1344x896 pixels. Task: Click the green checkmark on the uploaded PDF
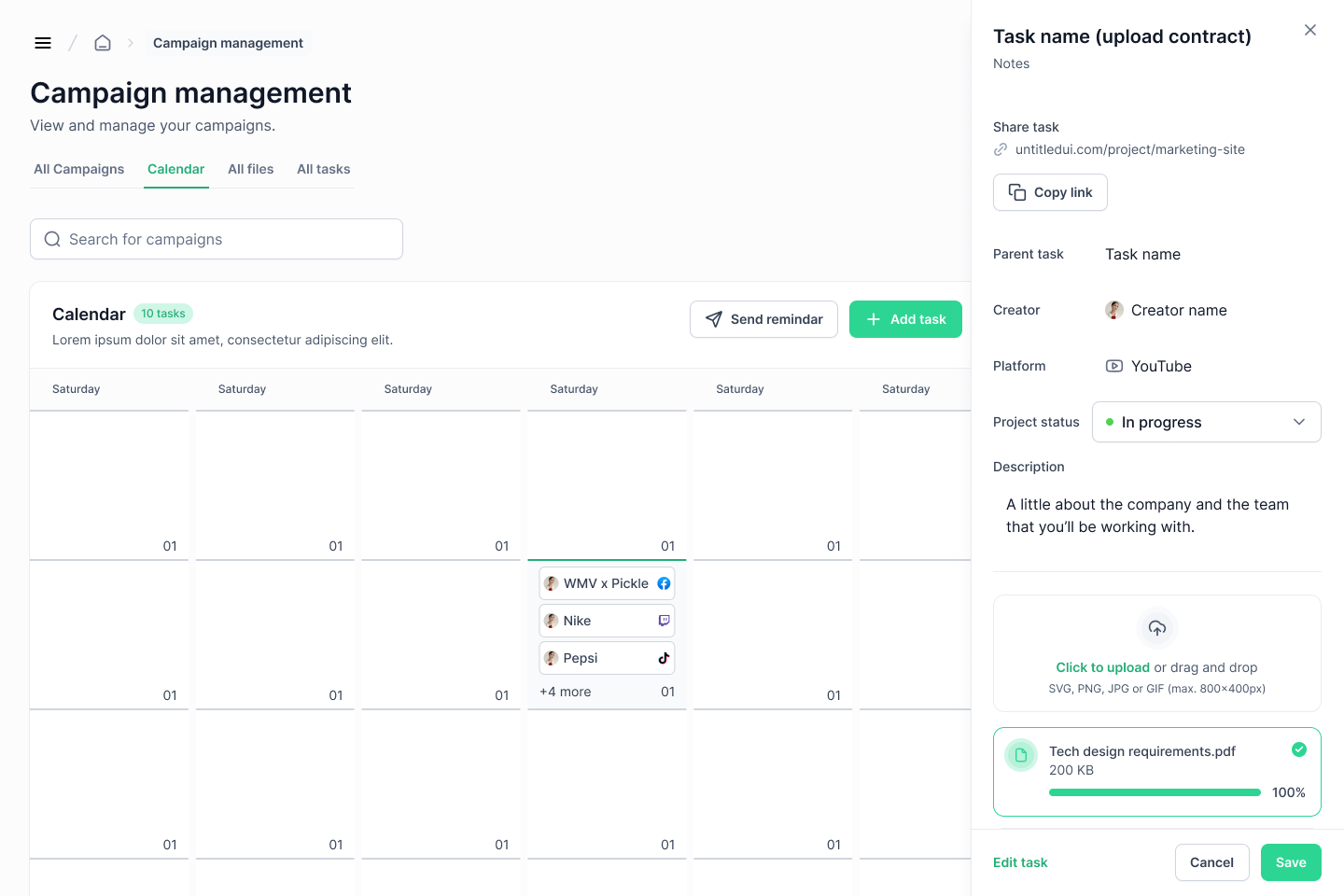[1299, 749]
